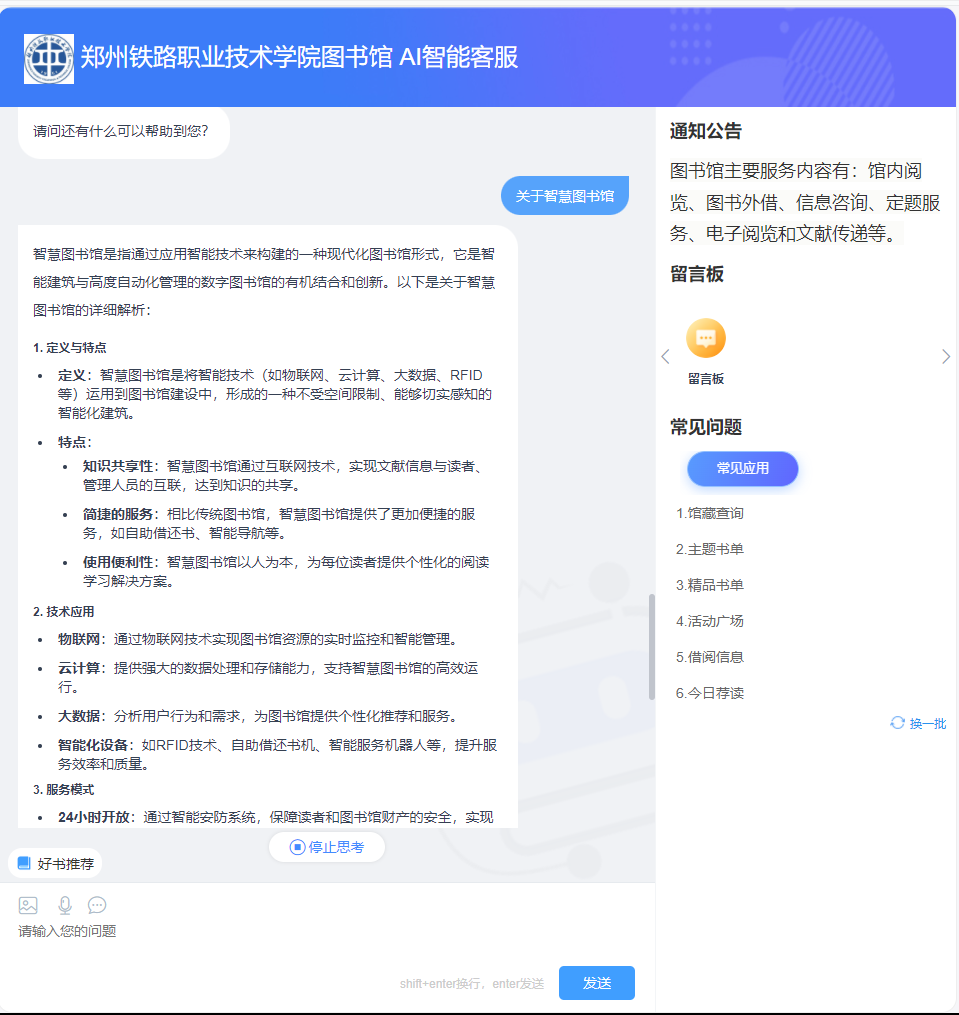Screen dimensions: 959x1015
Task: Click the refresh icon beside 换一批
Action: click(x=897, y=723)
